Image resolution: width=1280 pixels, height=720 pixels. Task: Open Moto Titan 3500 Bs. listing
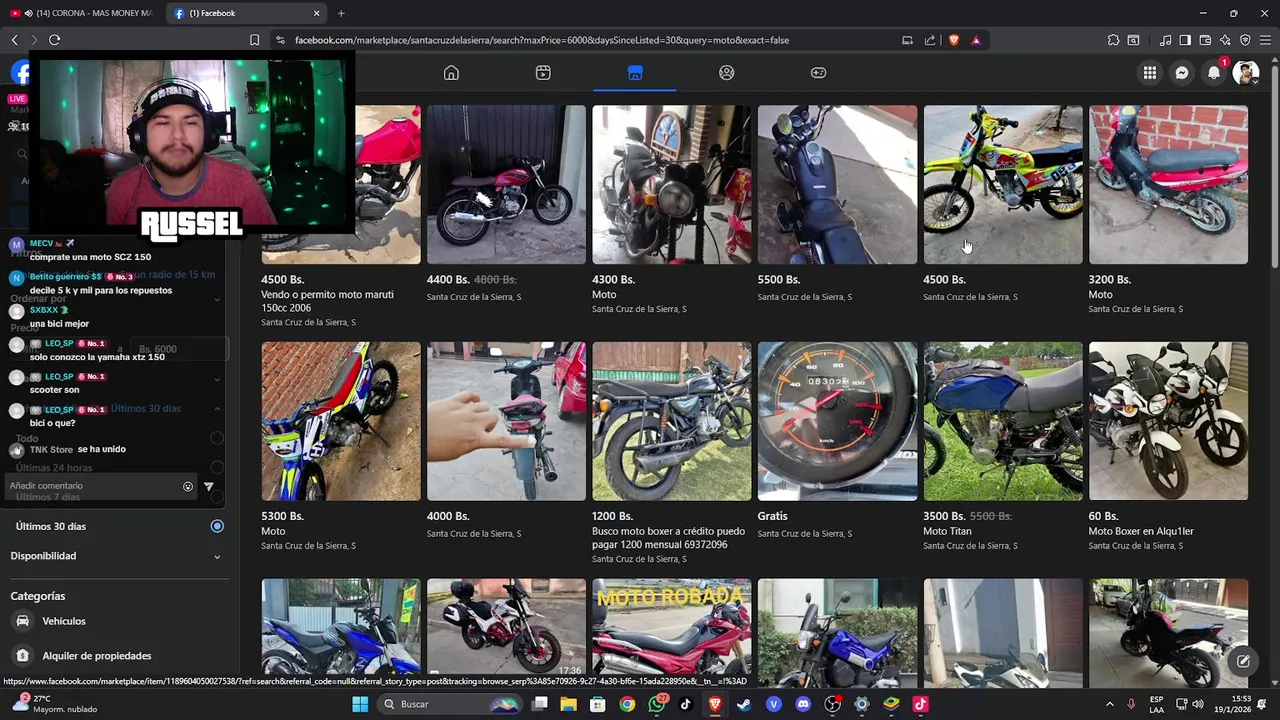947,531
